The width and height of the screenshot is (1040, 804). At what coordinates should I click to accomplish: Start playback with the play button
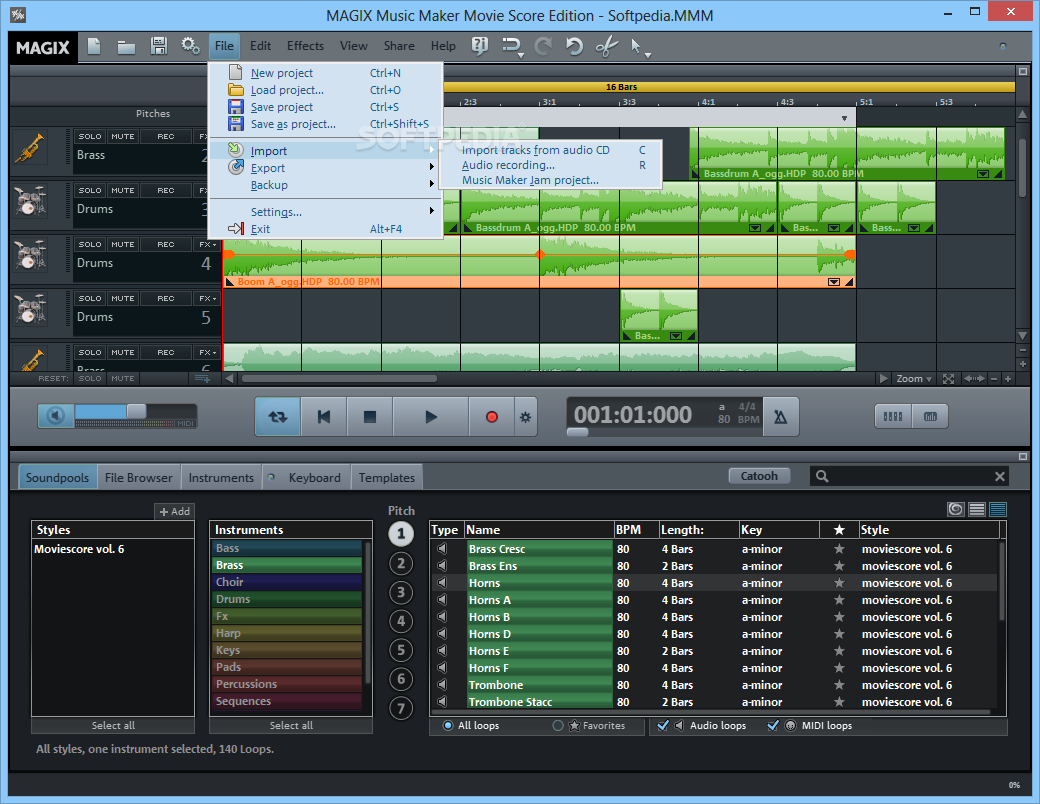point(431,417)
